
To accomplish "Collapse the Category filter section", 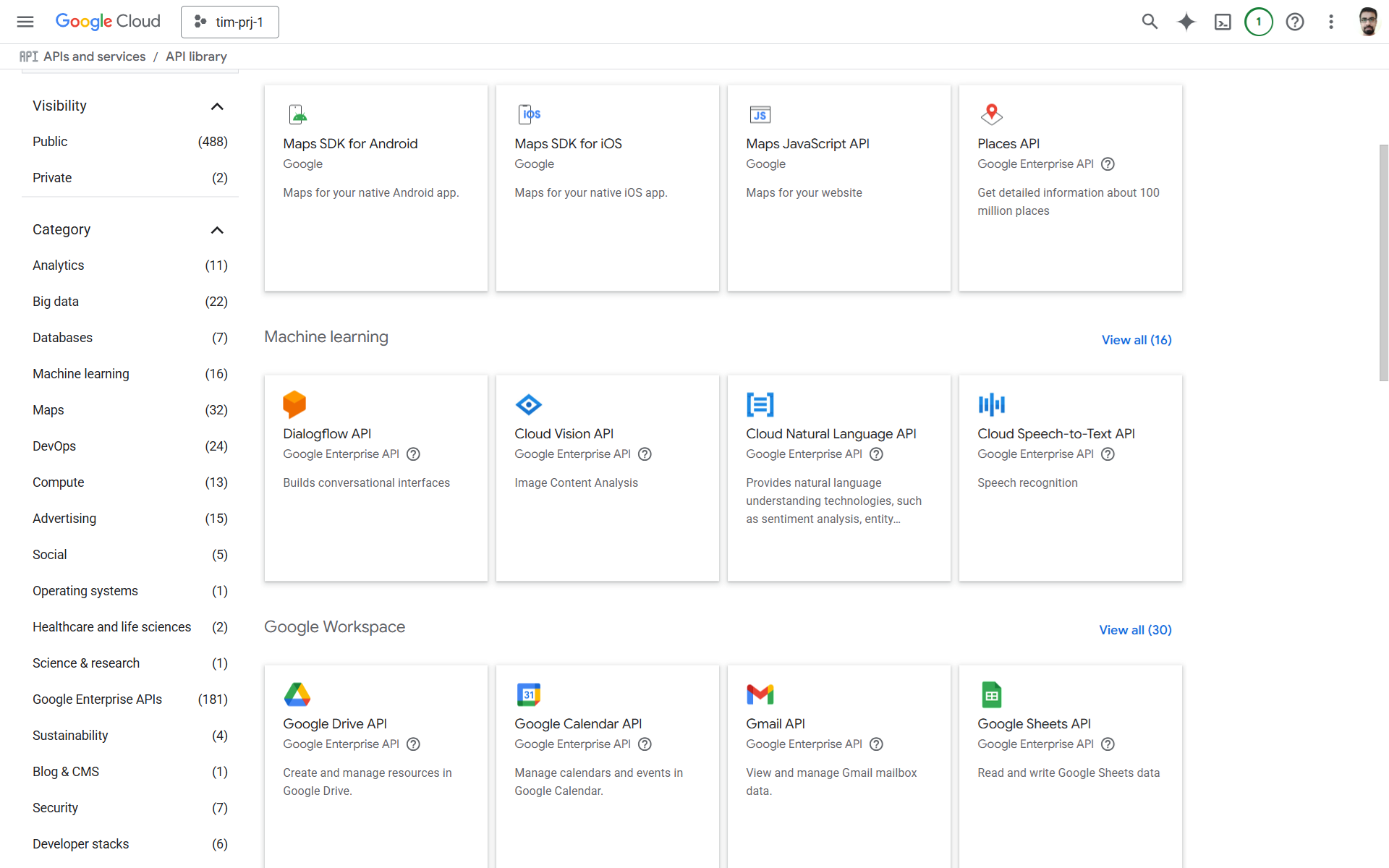I will click(x=216, y=230).
